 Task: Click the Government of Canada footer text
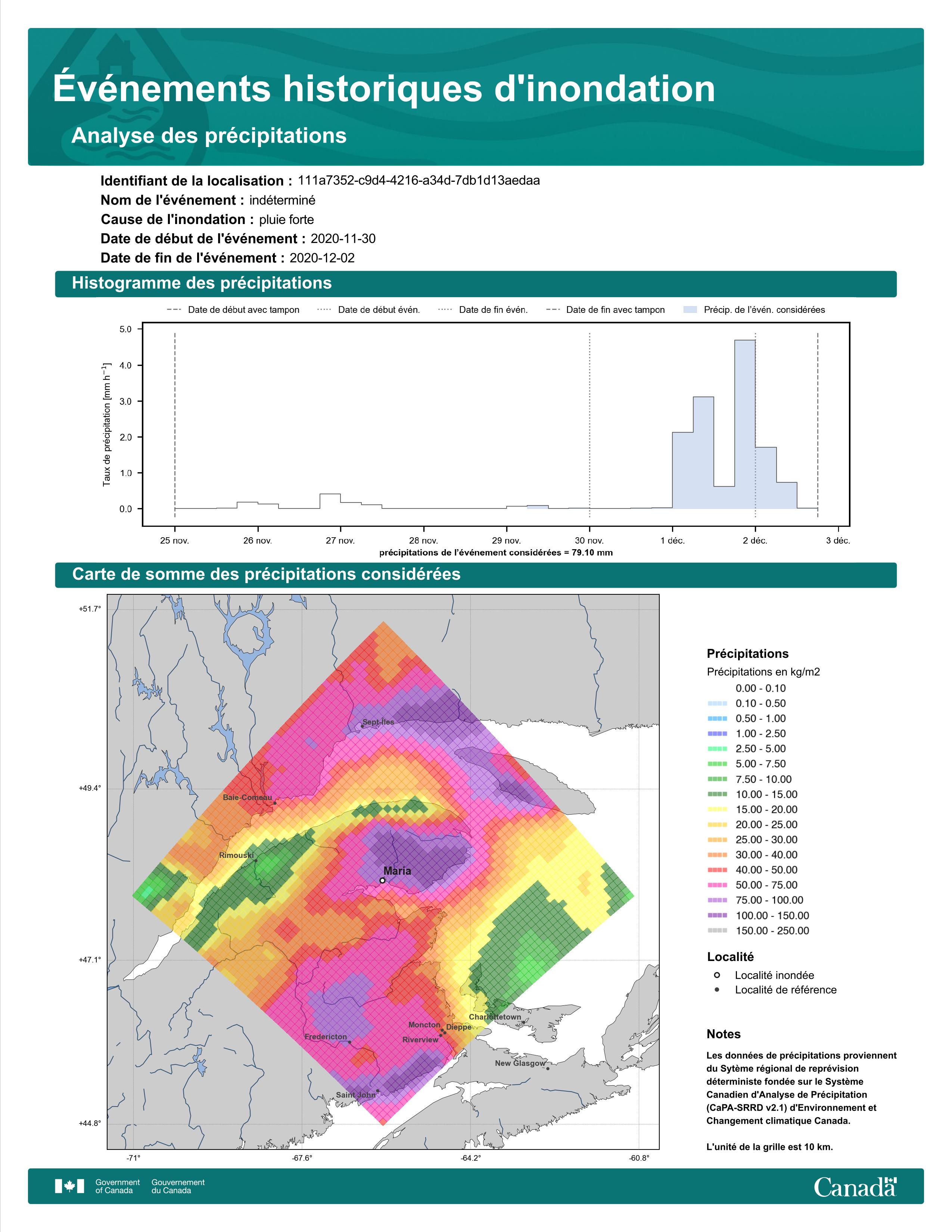click(x=117, y=1186)
